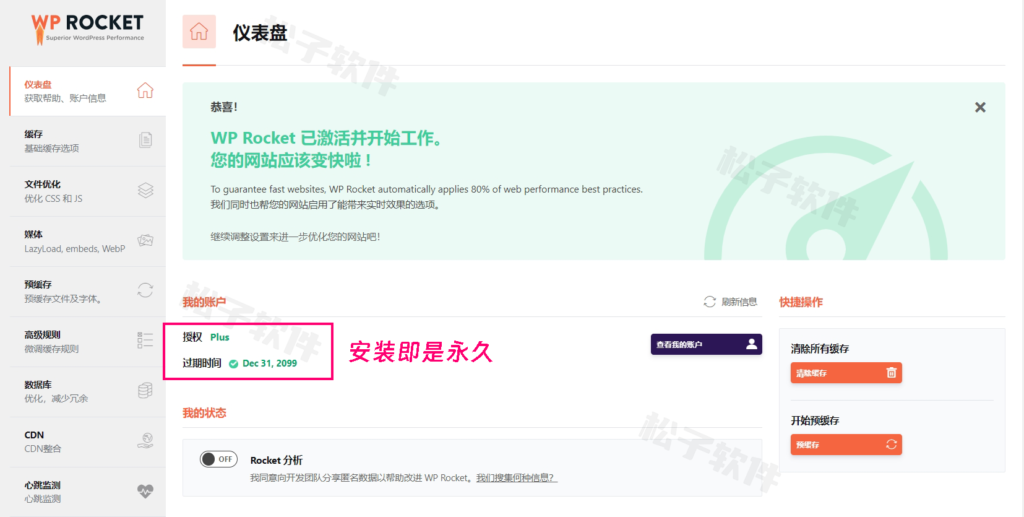This screenshot has width=1024, height=517.
Task: Click the 查看我的账户 button
Action: coord(706,344)
